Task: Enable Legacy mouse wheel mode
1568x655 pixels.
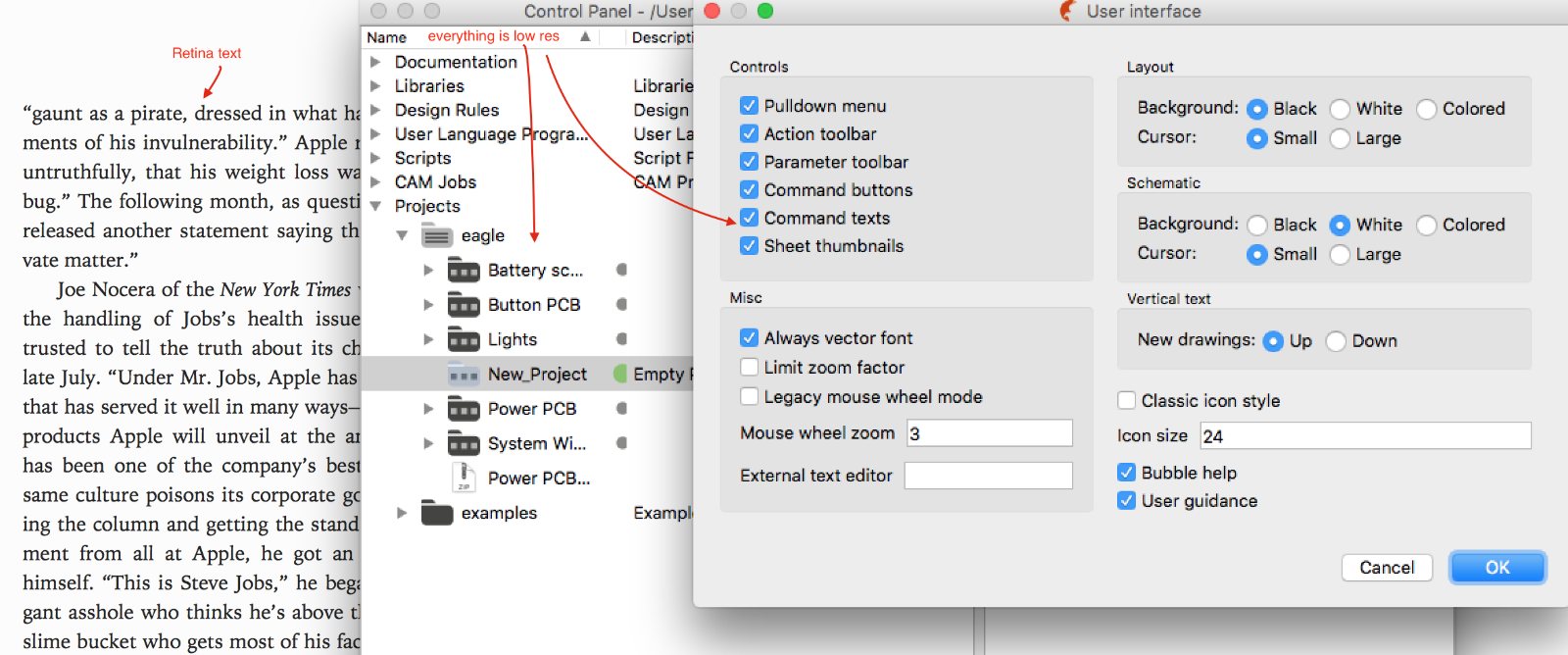Action: [750, 396]
